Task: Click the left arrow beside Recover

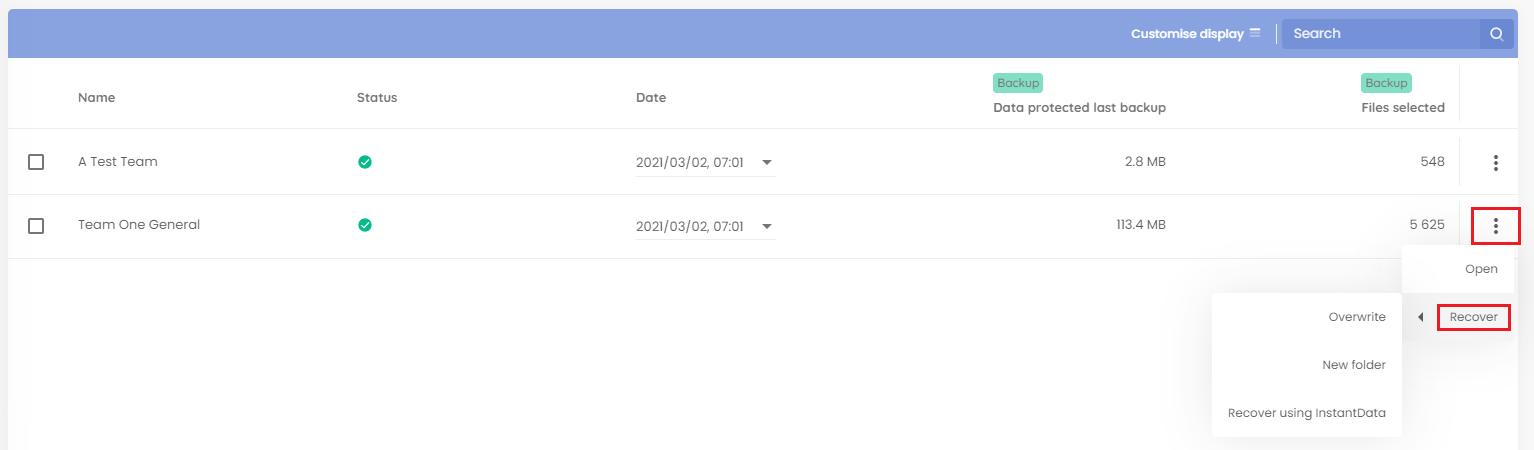Action: coord(1420,317)
